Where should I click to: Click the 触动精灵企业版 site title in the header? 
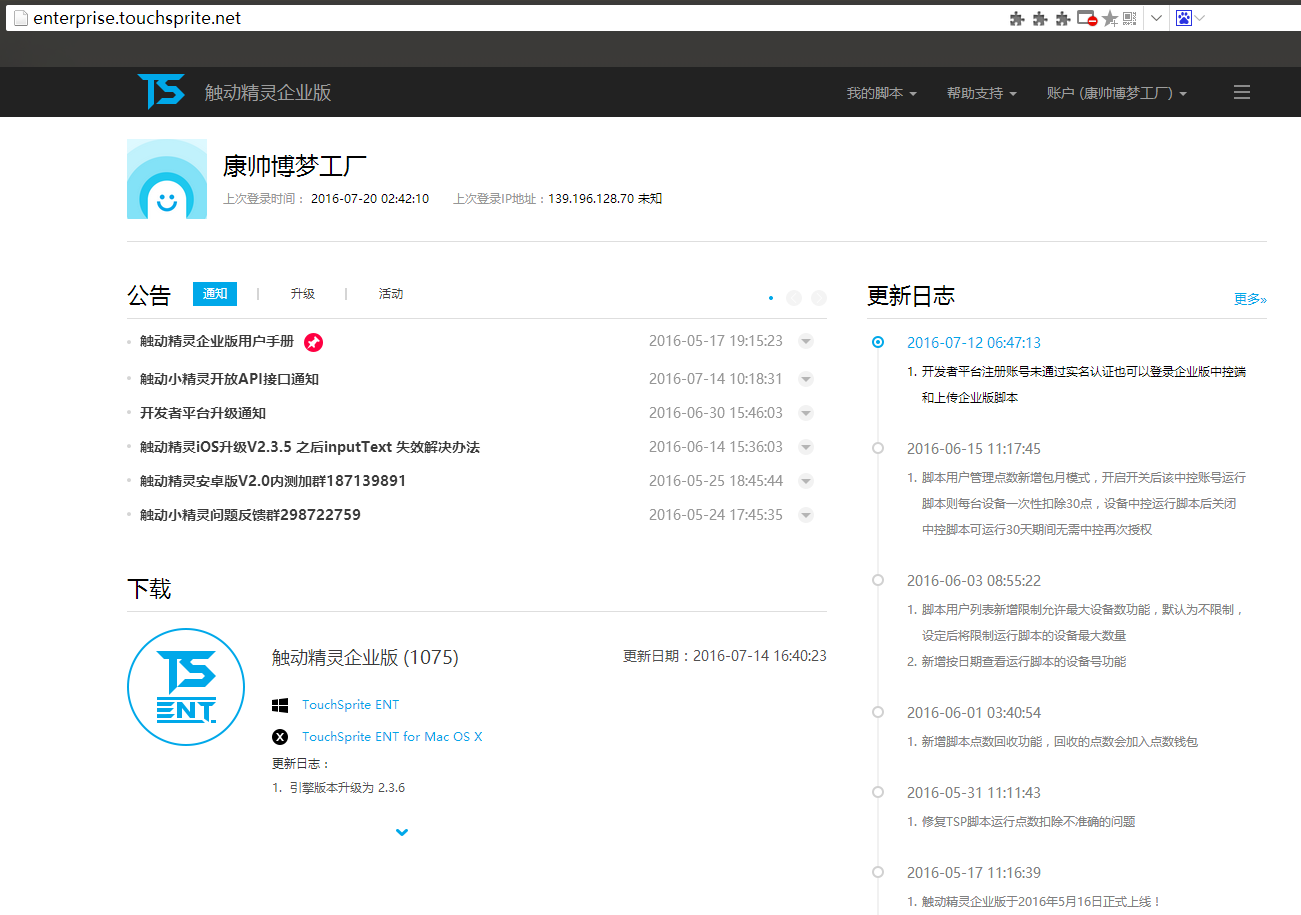point(268,93)
